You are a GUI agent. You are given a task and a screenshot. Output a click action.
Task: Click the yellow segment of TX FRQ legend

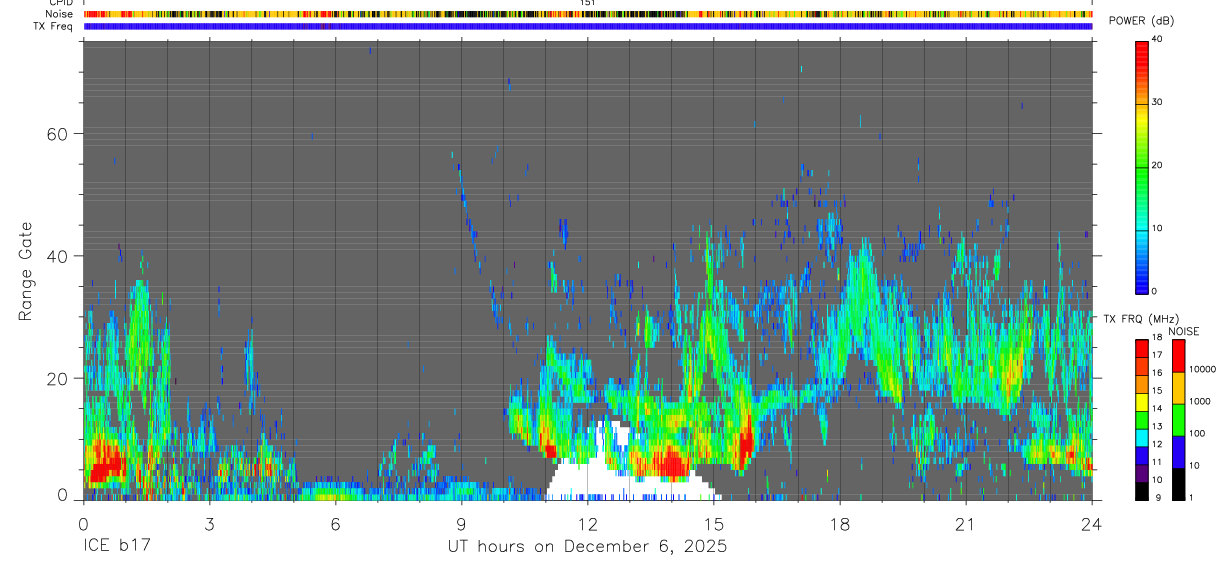(1141, 402)
